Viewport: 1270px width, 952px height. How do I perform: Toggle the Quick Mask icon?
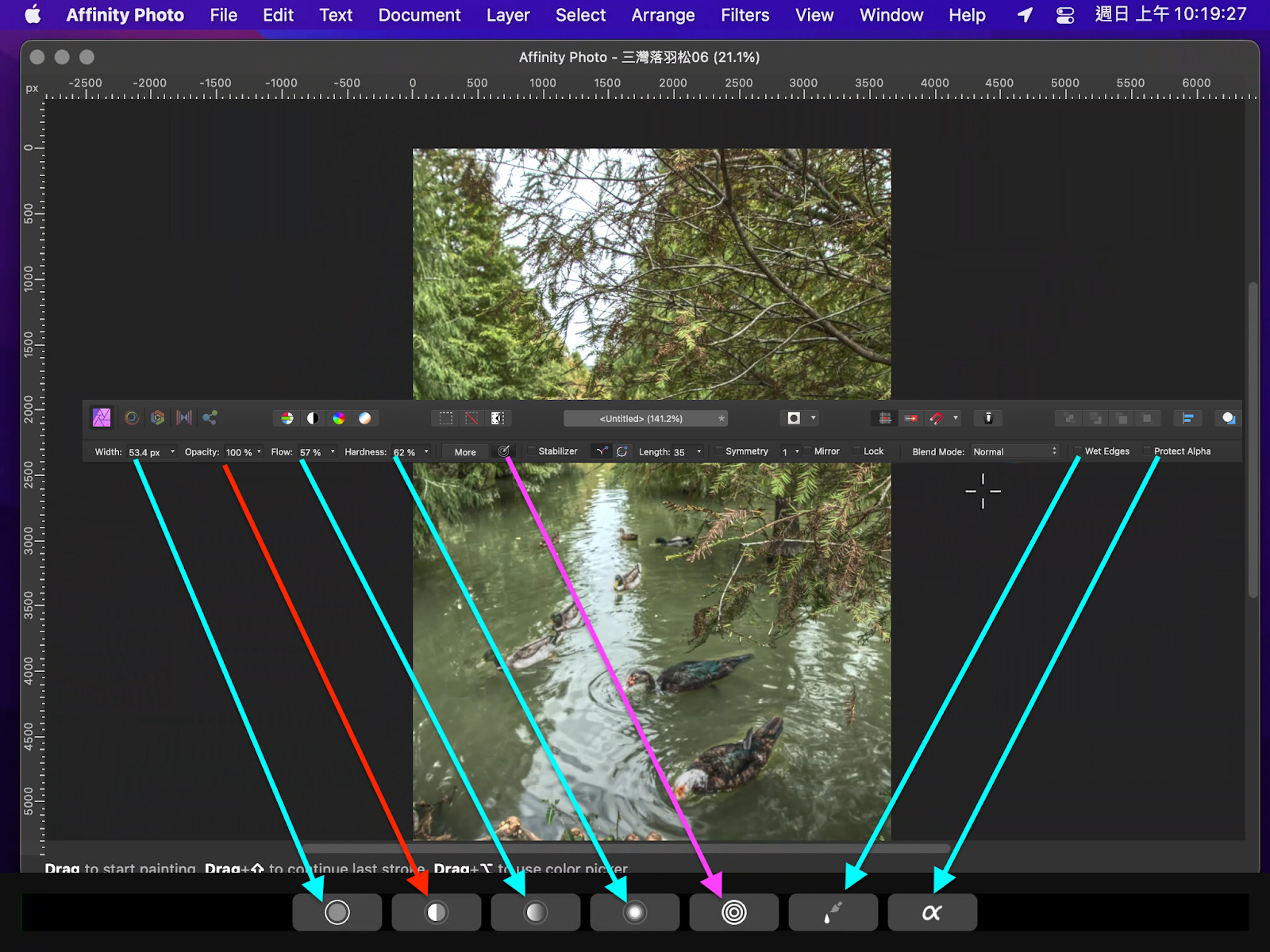click(794, 418)
